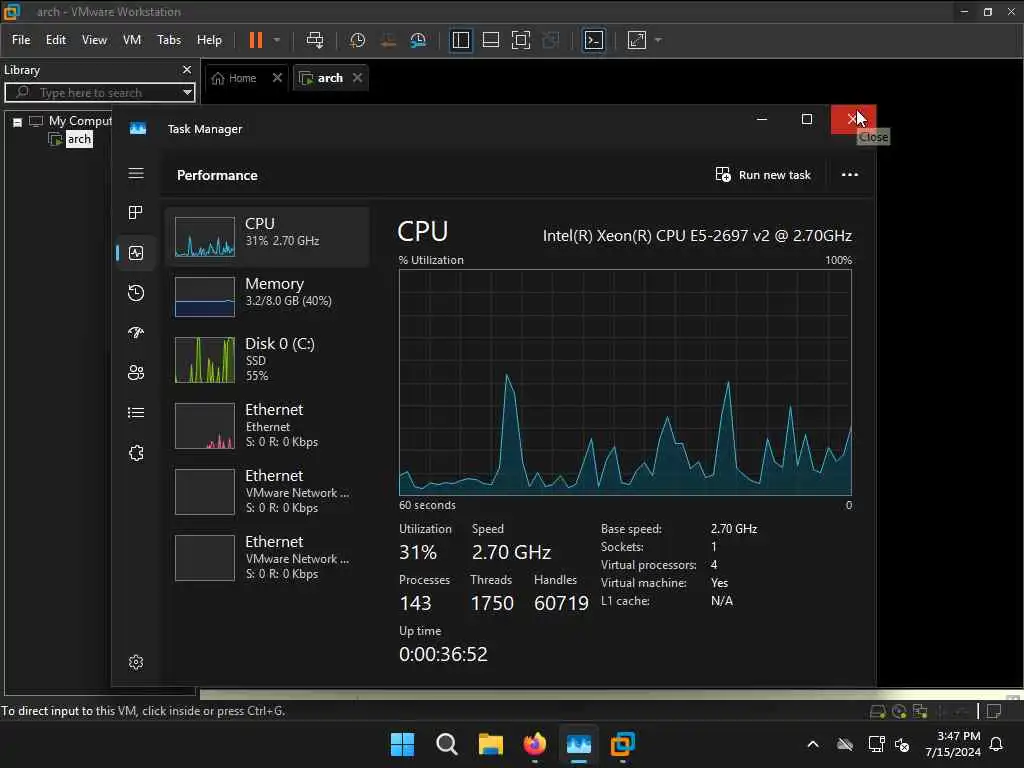Open VMware Help menu
This screenshot has height=768, width=1024.
pyautogui.click(x=210, y=40)
